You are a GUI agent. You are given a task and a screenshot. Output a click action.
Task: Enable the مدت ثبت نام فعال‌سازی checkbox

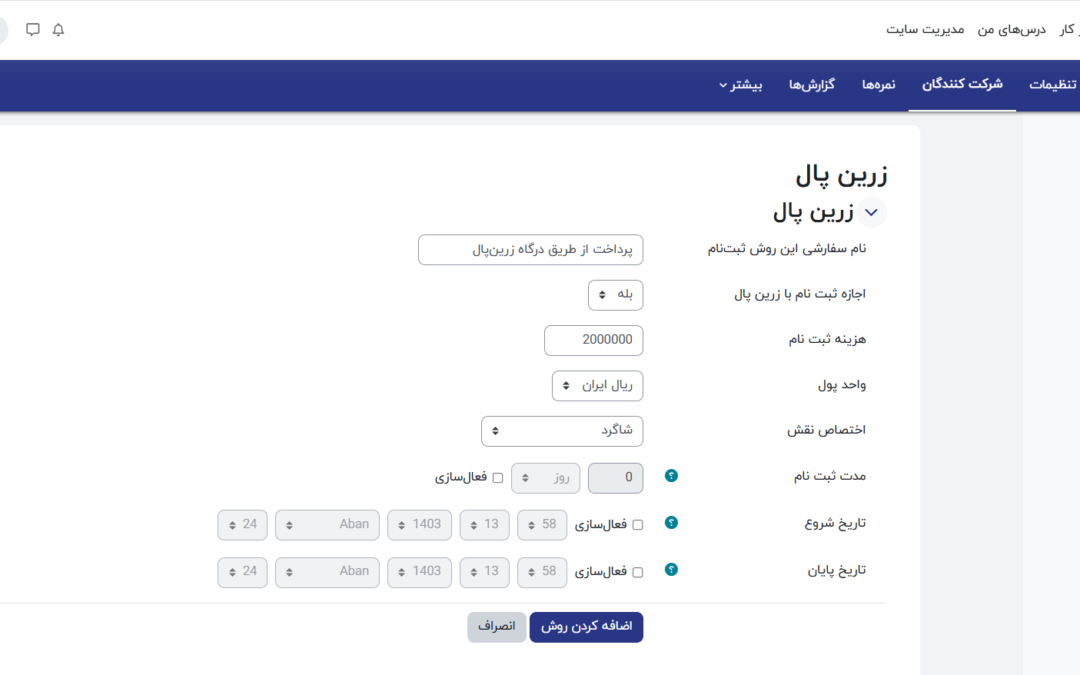pyautogui.click(x=498, y=478)
